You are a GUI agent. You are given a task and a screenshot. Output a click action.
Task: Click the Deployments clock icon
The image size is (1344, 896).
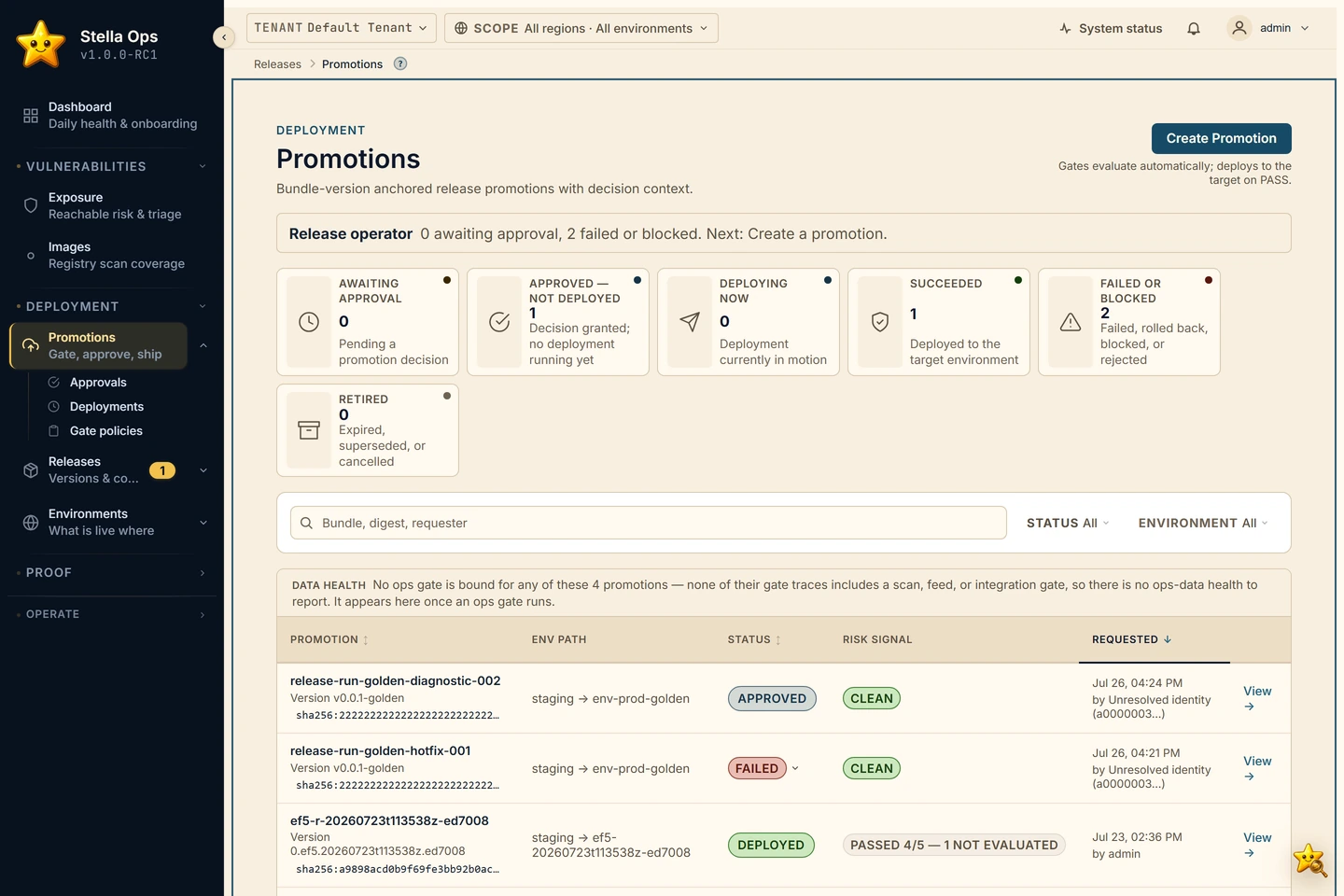point(53,407)
